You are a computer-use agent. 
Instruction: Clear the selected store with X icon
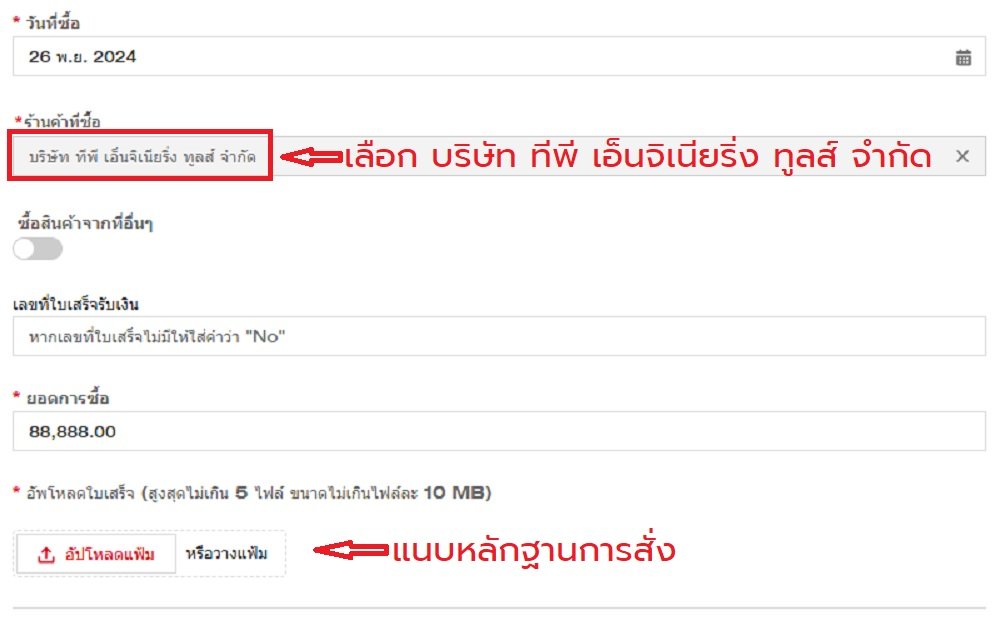[x=962, y=156]
